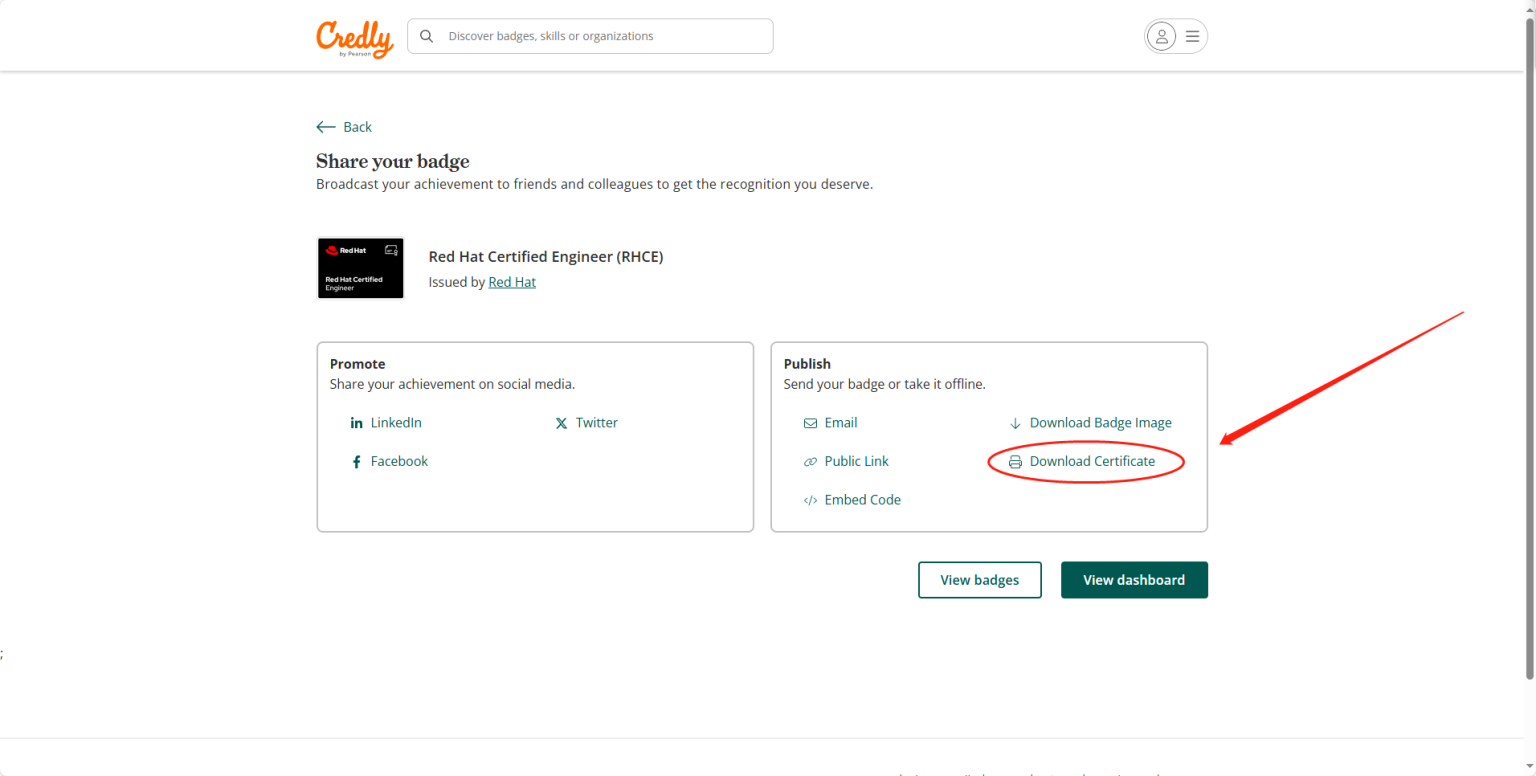Click the Facebook icon
Image resolution: width=1536 pixels, height=776 pixels.
pyautogui.click(x=356, y=462)
